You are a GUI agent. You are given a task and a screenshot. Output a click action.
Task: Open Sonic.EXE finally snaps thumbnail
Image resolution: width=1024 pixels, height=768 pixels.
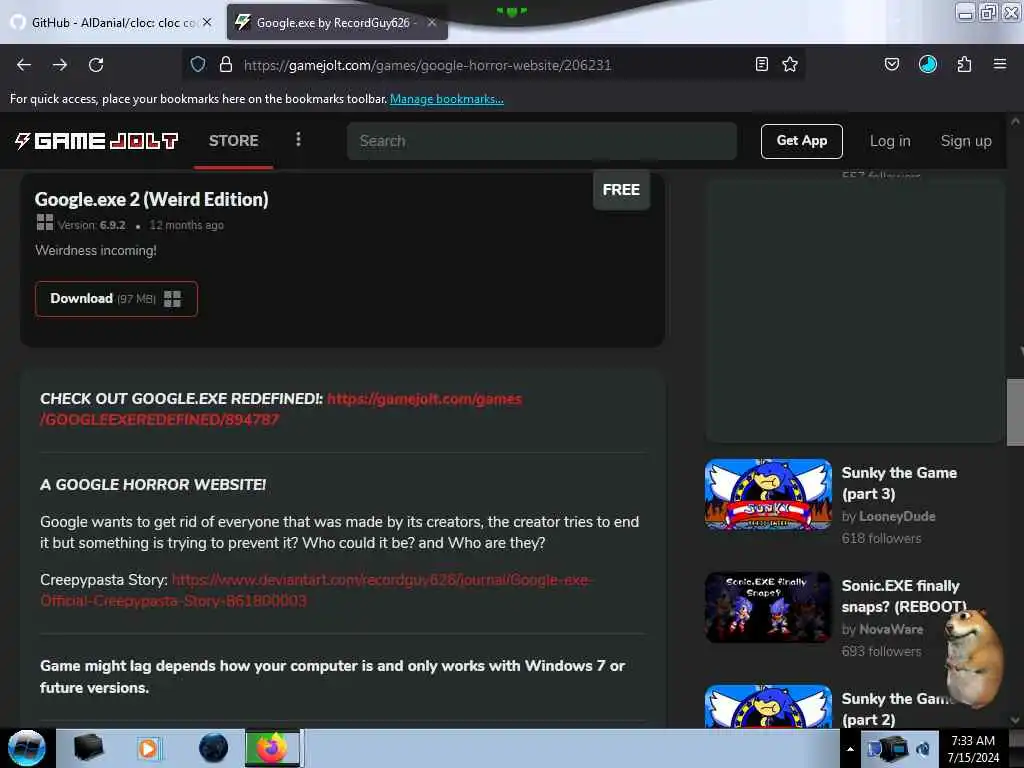click(768, 607)
